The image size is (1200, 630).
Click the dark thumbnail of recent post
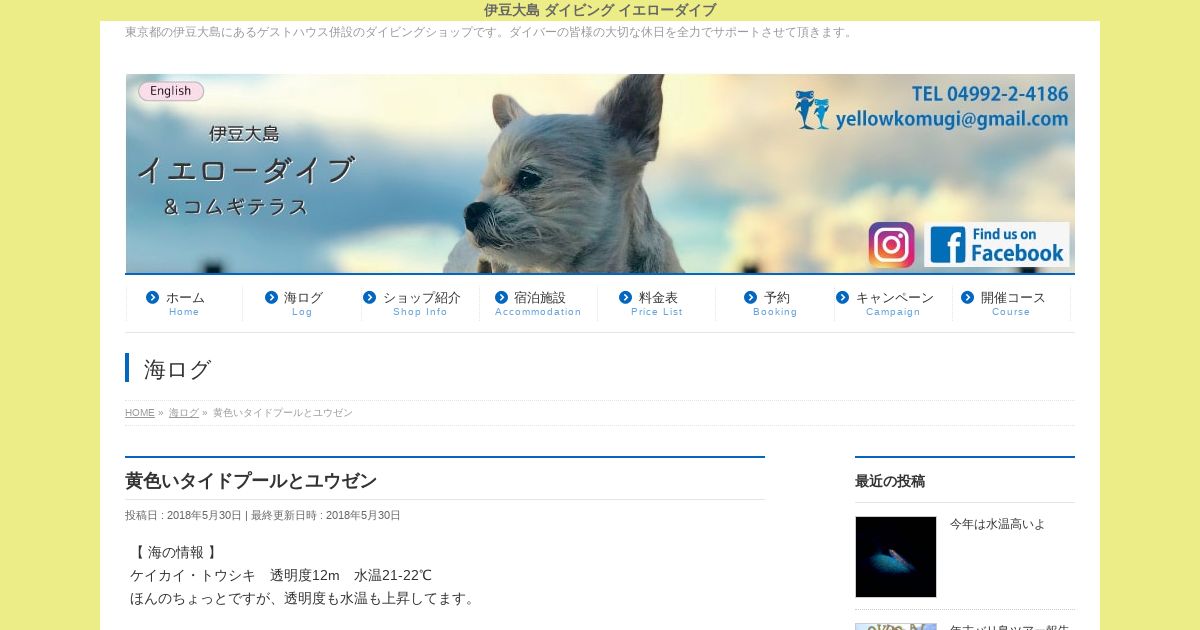[896, 557]
